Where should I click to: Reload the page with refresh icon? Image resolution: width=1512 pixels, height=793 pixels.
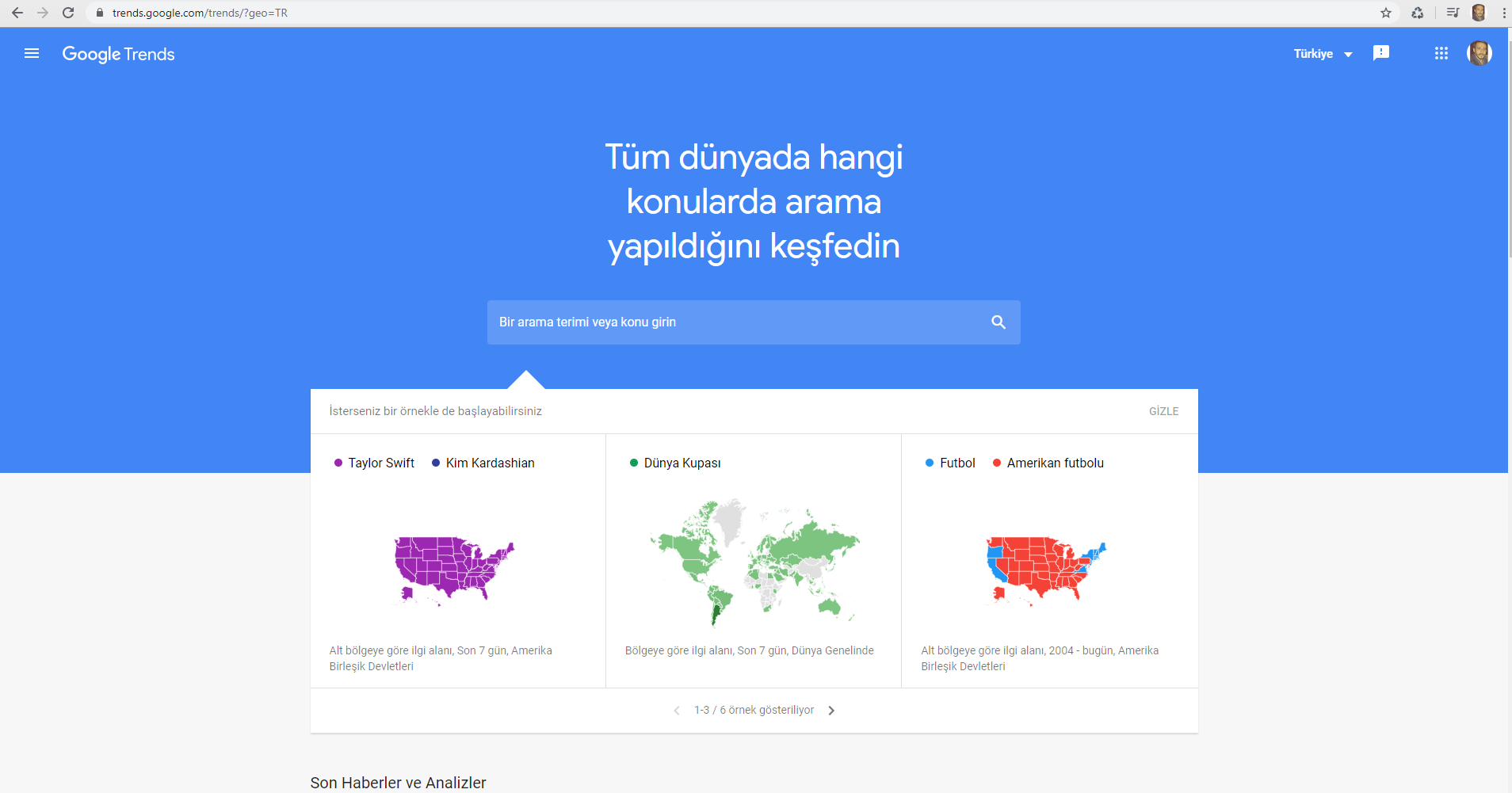[x=68, y=13]
